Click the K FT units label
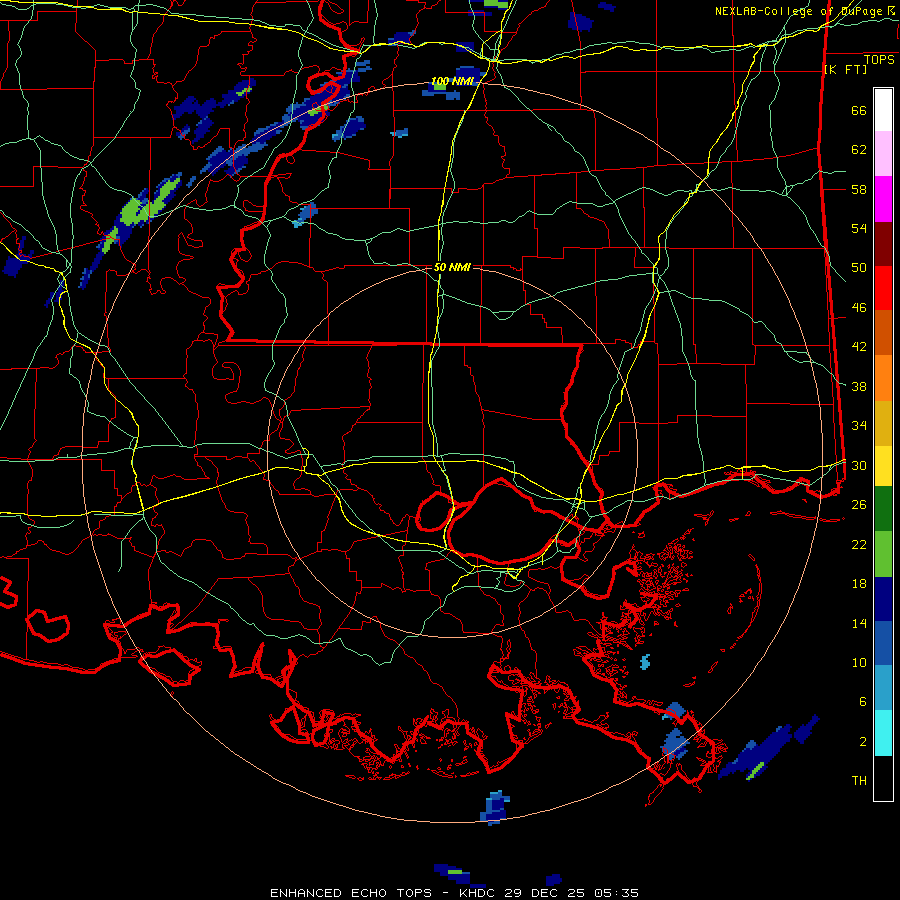Viewport: 900px width, 900px height. click(845, 70)
